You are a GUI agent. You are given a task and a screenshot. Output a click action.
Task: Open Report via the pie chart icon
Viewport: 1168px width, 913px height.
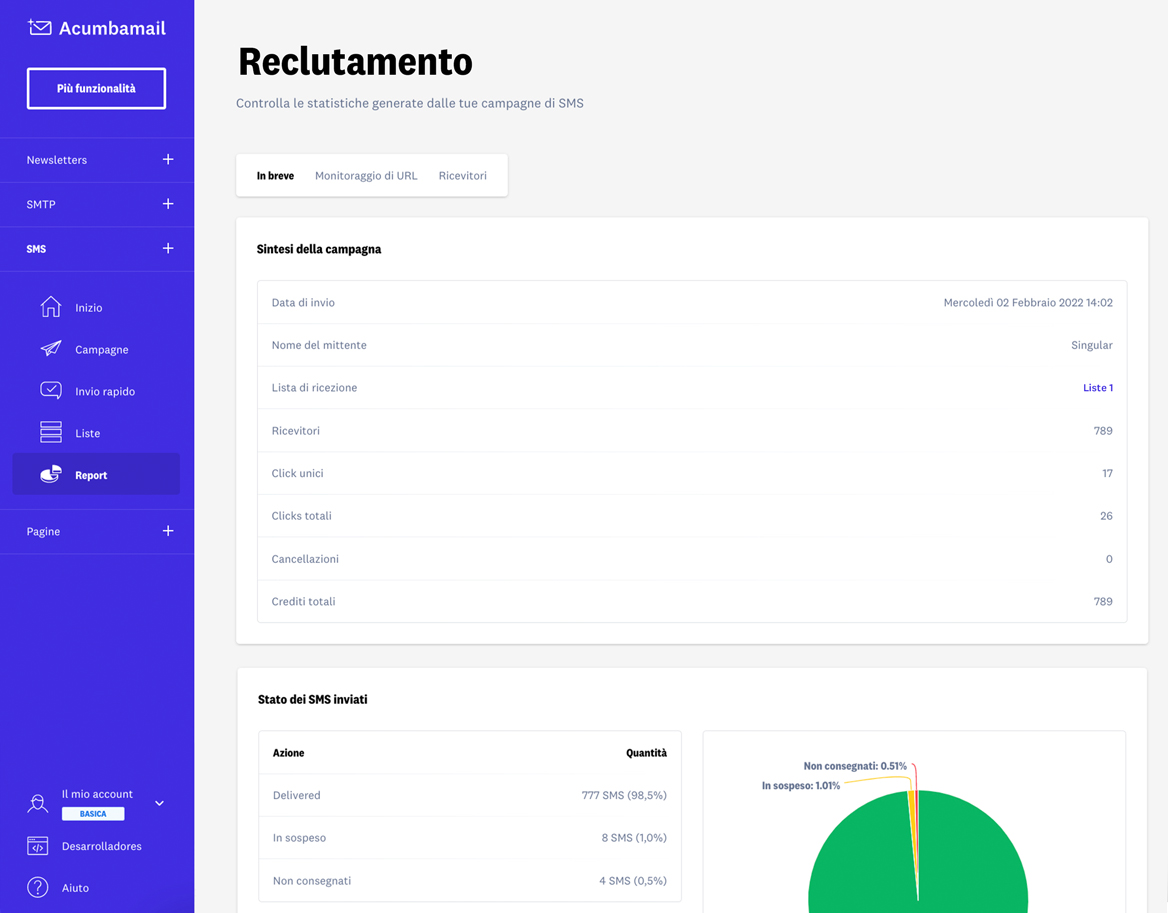pyautogui.click(x=50, y=473)
